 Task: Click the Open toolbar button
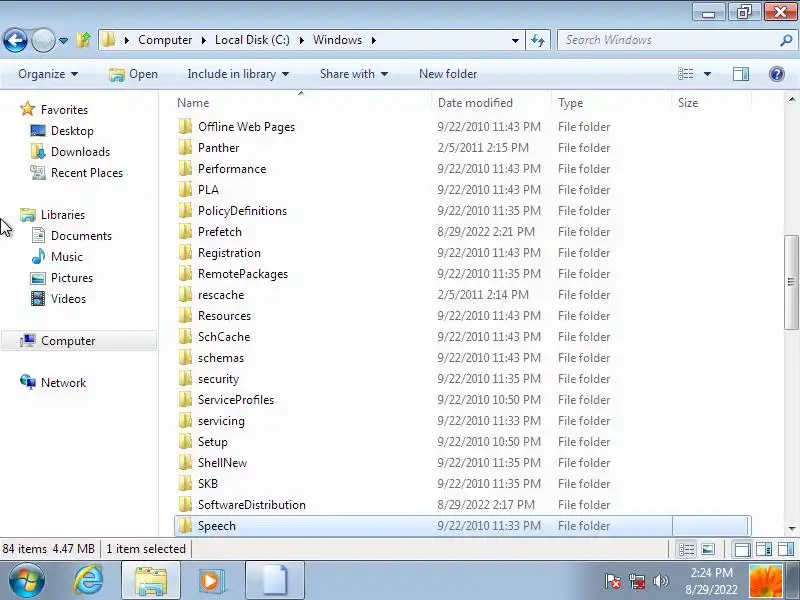point(134,74)
